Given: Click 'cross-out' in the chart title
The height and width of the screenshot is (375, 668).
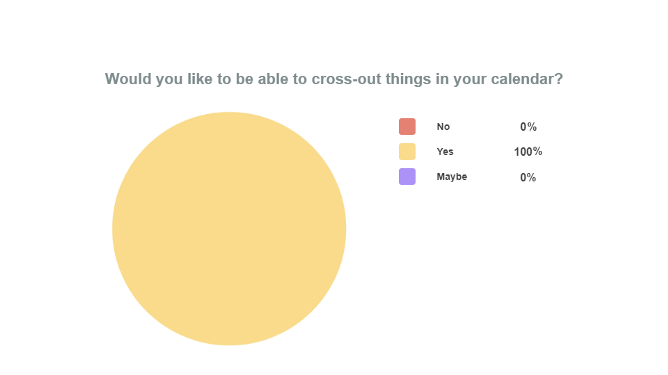Looking at the screenshot, I should pyautogui.click(x=346, y=79).
